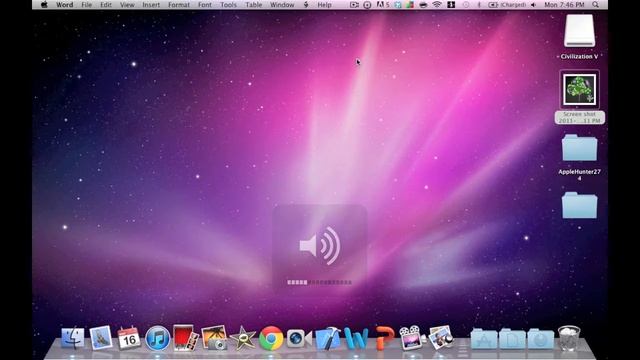
Task: Select the unnamed folder below AppleHunter274
Action: point(579,206)
